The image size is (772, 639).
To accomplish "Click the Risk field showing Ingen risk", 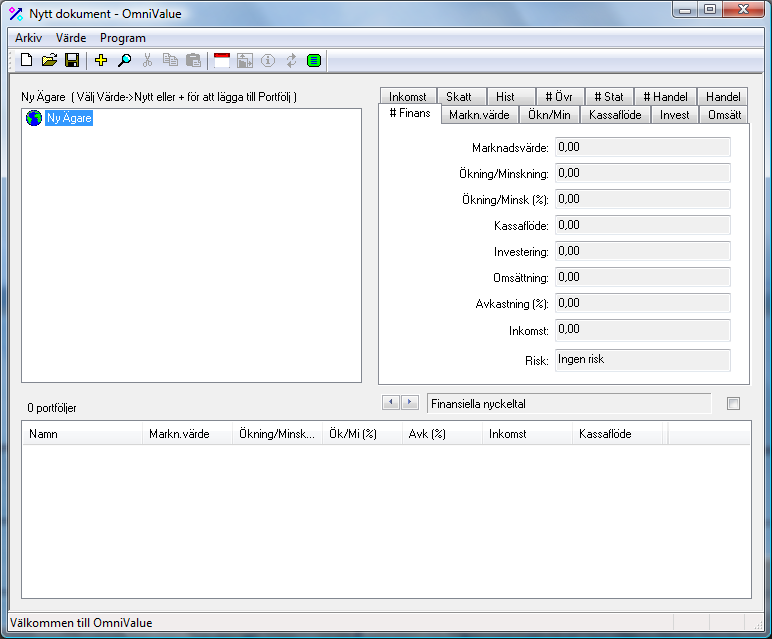I will click(x=643, y=360).
